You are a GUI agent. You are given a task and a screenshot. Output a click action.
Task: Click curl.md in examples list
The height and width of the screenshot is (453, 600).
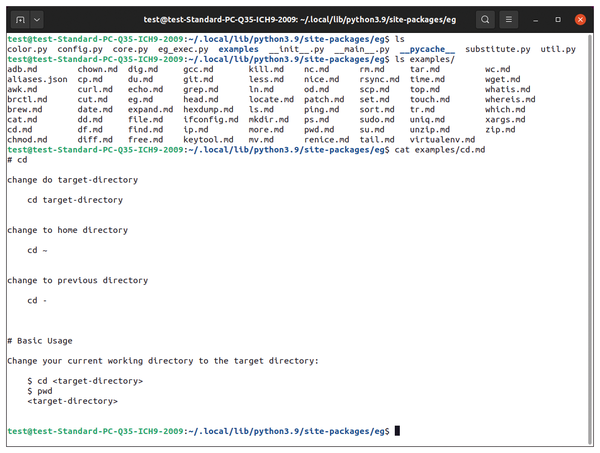95,90
